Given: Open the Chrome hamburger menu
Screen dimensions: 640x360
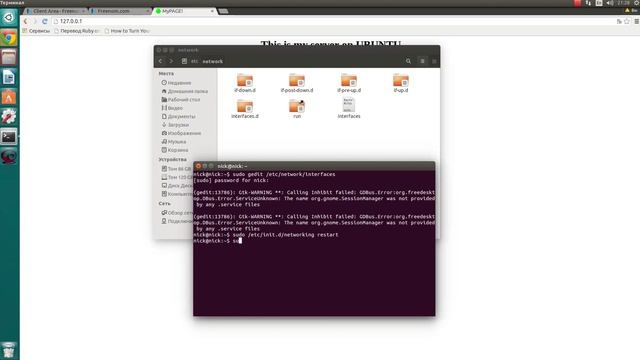Looking at the screenshot, I should click(x=636, y=21).
